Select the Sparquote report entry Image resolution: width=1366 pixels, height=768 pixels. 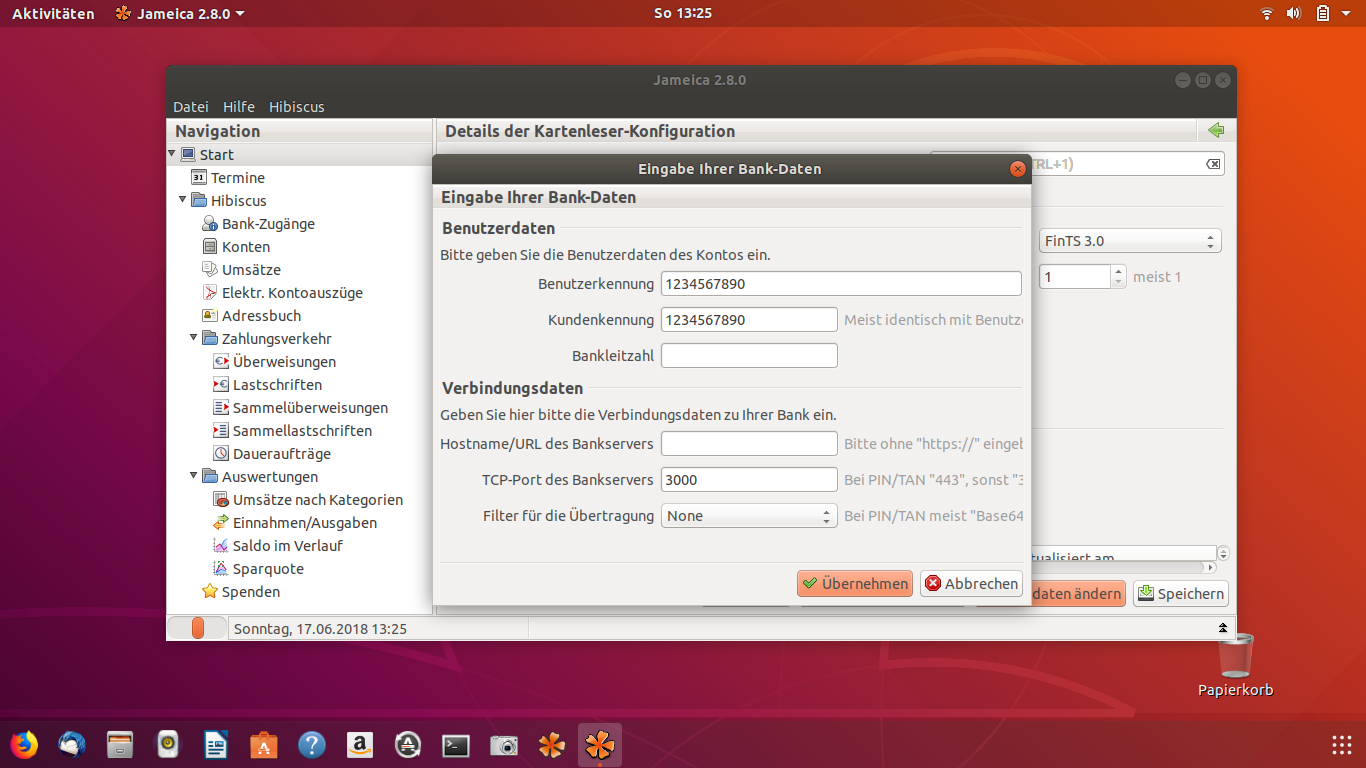coord(268,569)
